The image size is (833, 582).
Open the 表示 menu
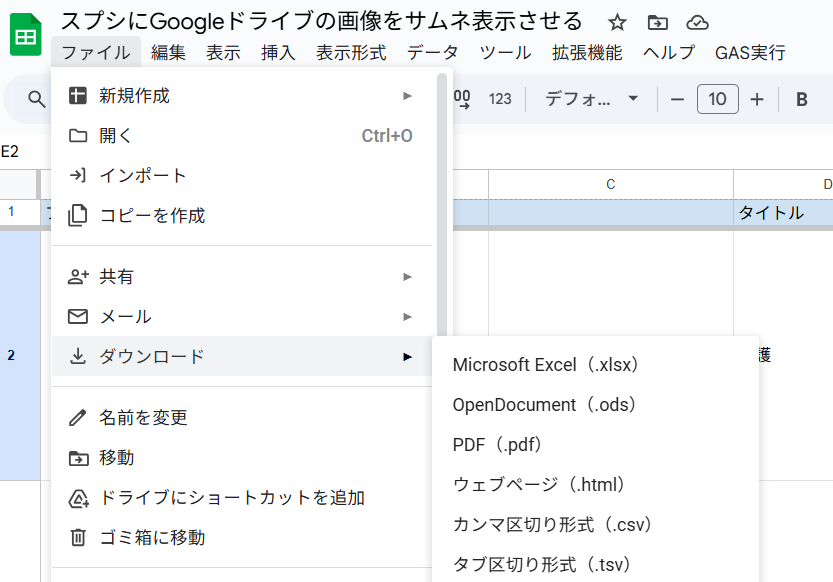[223, 53]
